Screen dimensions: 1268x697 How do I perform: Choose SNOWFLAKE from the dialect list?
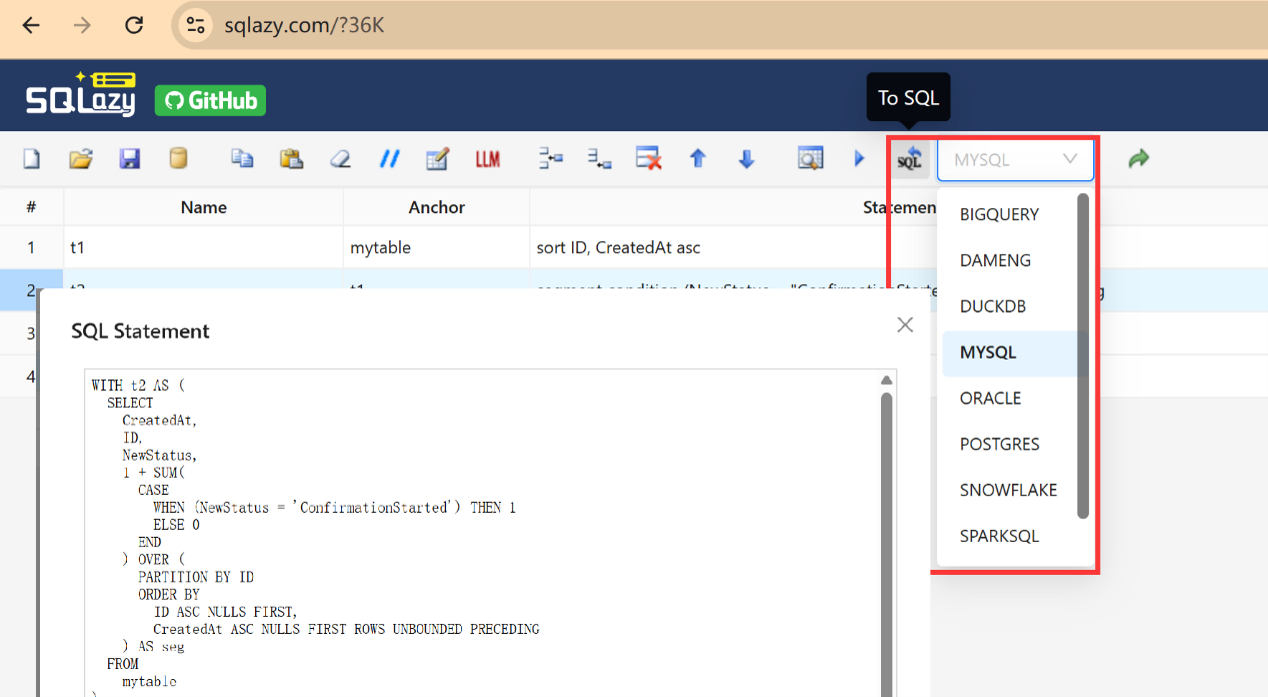(1010, 490)
